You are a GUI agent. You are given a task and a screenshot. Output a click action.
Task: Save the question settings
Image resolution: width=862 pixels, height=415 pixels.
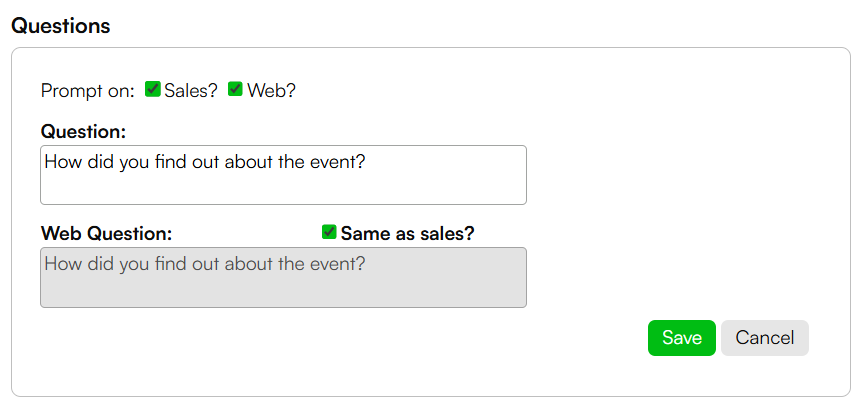(x=682, y=337)
